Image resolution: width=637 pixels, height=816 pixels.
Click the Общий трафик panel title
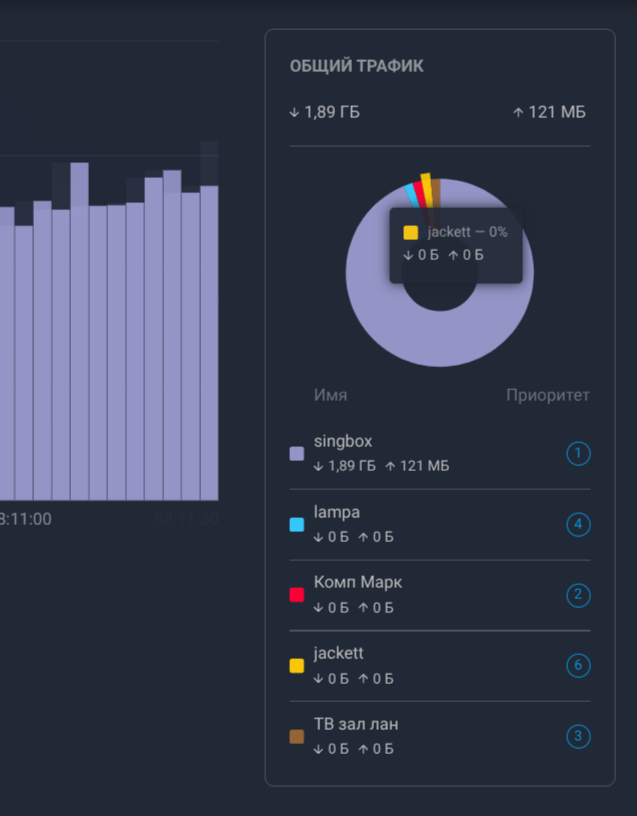point(357,66)
